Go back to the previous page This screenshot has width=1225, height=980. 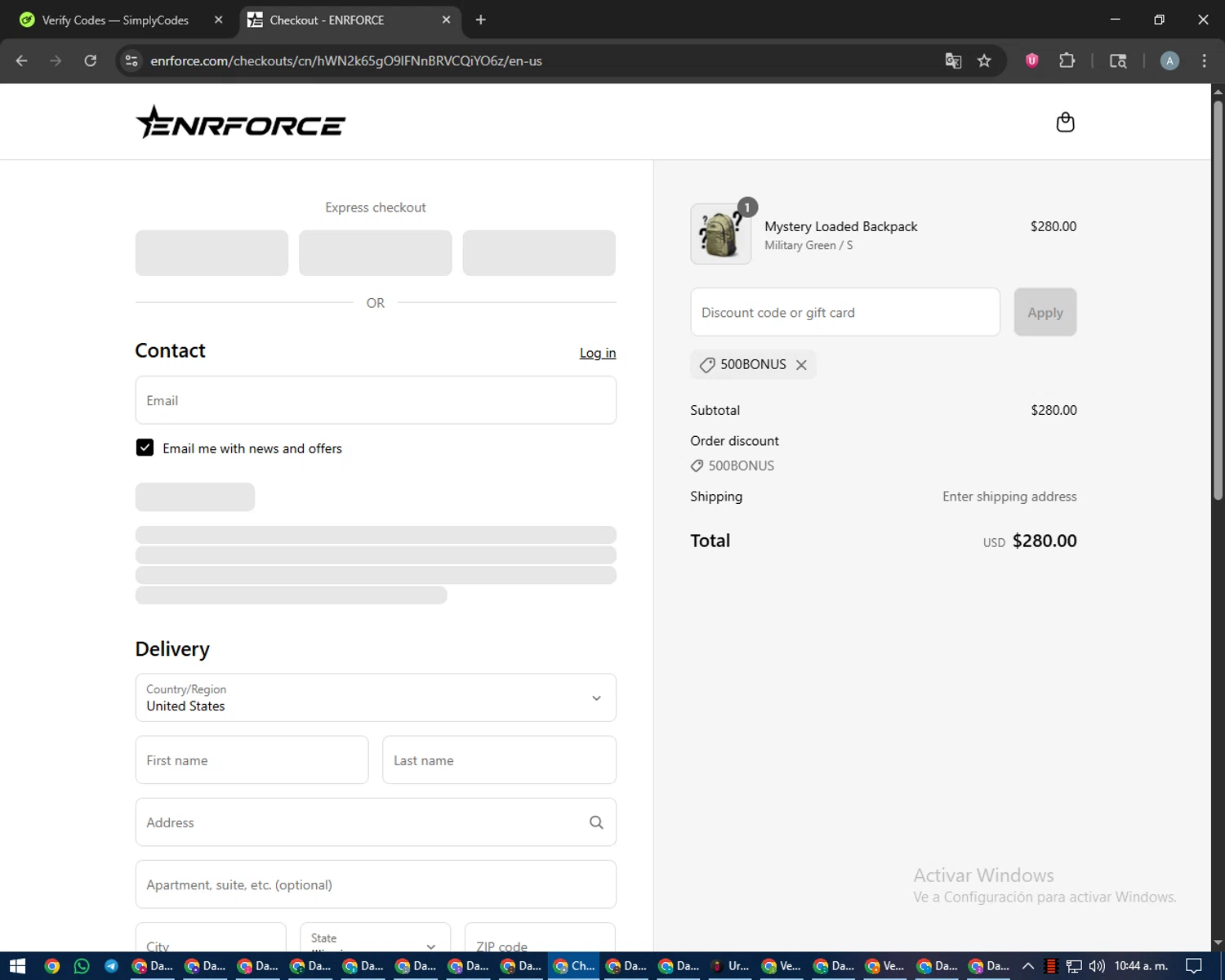tap(22, 60)
